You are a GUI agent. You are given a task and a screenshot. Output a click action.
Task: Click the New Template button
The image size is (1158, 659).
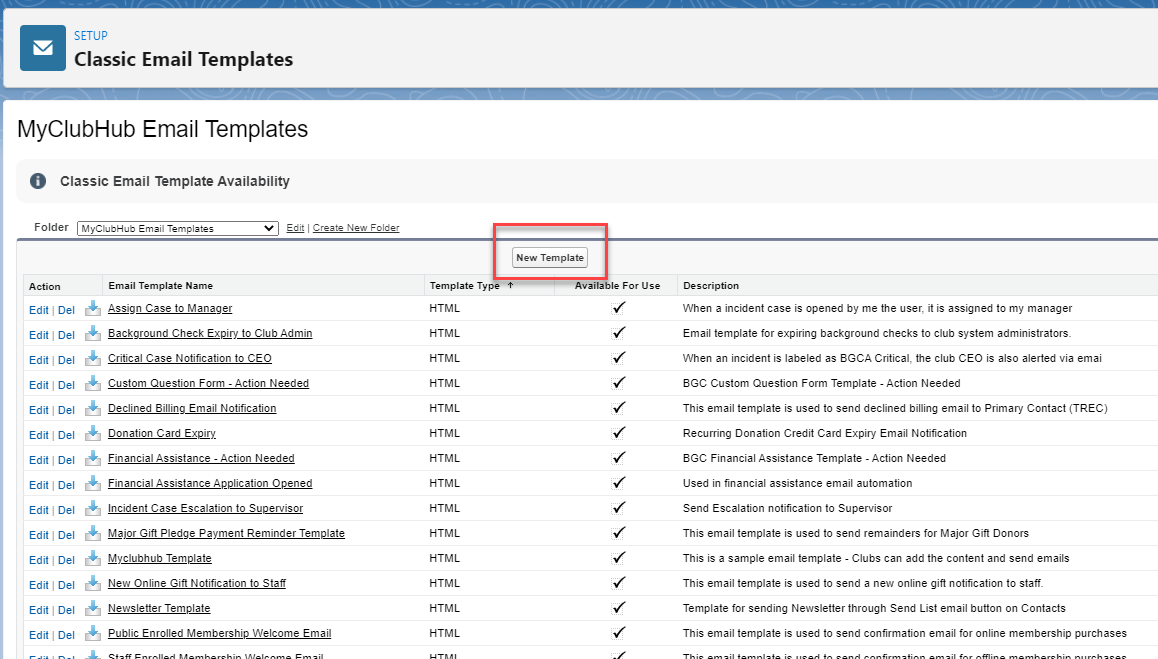point(549,257)
